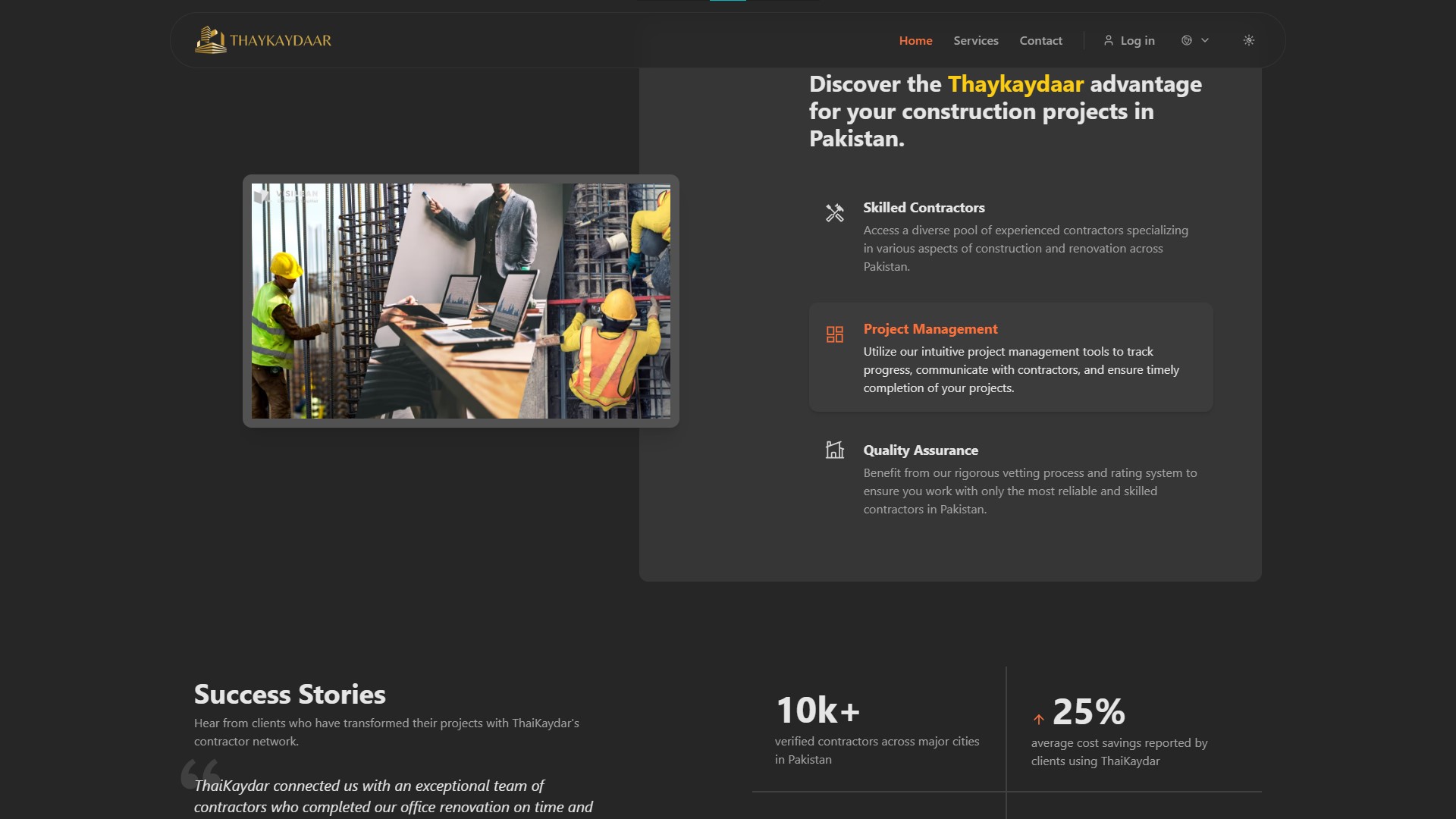Click the Thaykaydaar logo in the header

[x=262, y=39]
